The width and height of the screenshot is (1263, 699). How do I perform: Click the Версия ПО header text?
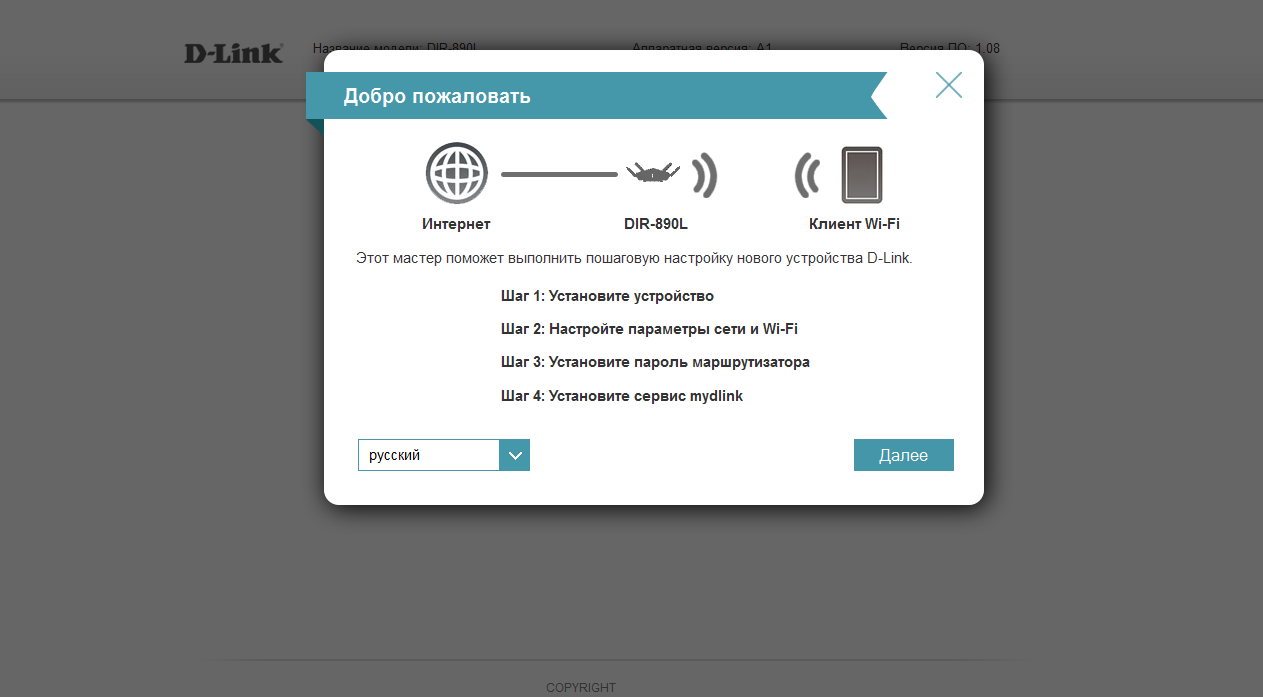pos(949,48)
